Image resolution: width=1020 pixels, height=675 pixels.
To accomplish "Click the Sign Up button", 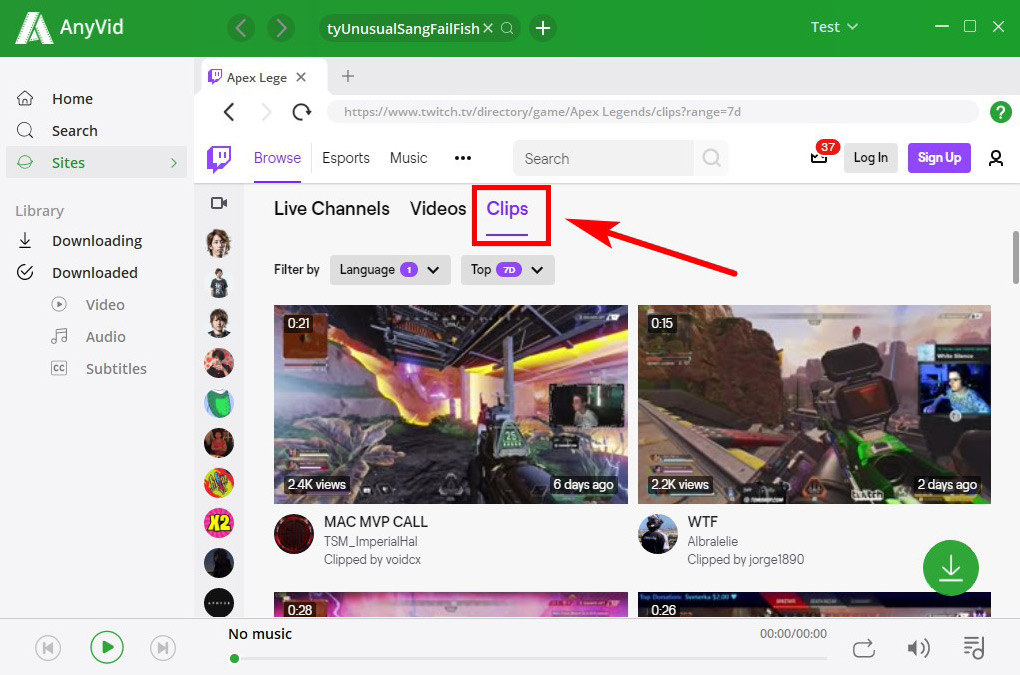I will (939, 158).
